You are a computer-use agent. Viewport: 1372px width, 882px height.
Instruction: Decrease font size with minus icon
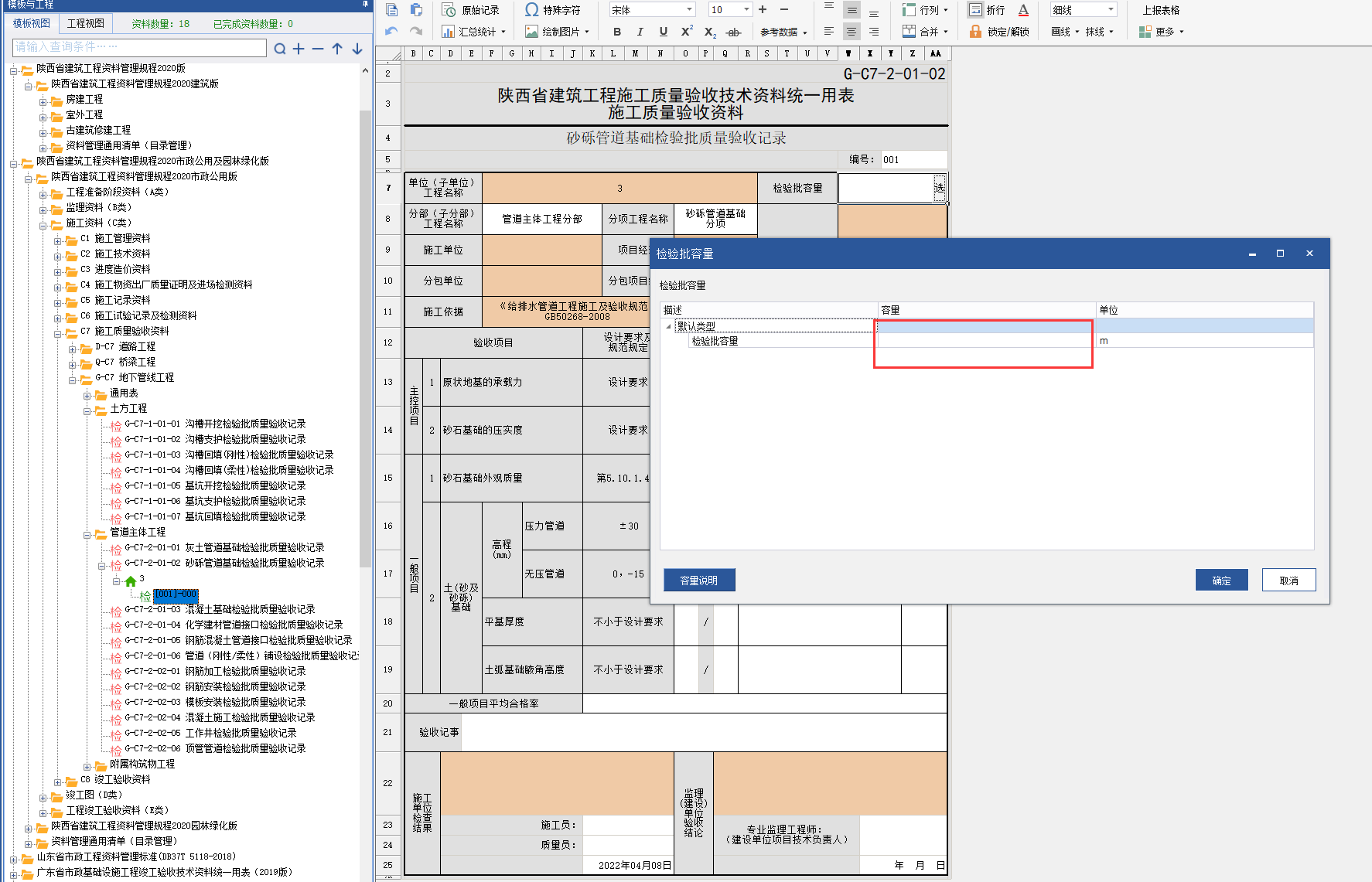coord(784,9)
